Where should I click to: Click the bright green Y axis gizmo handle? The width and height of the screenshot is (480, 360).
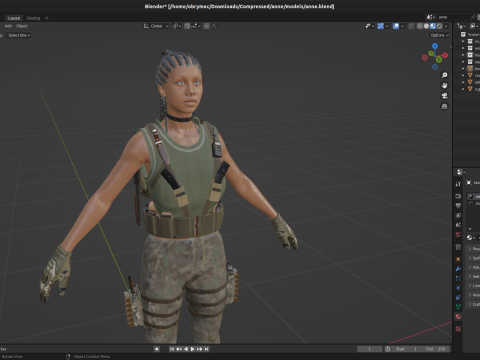point(439,60)
